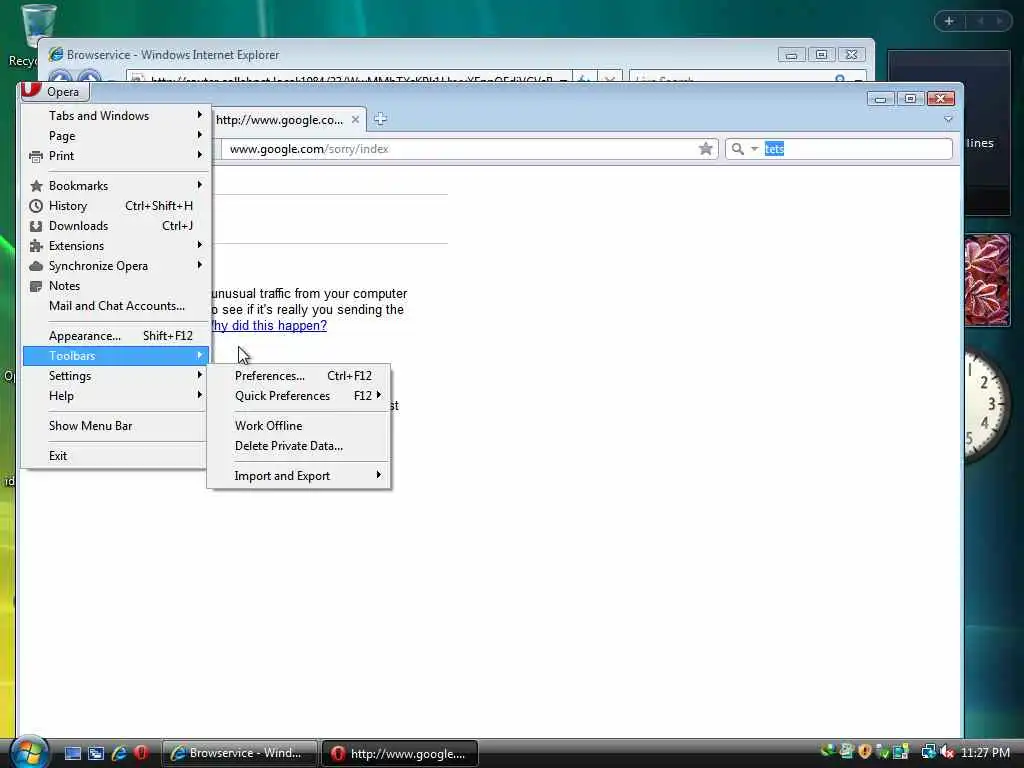This screenshot has width=1024, height=768.
Task: Open the Settings submenu
Action: (116, 376)
